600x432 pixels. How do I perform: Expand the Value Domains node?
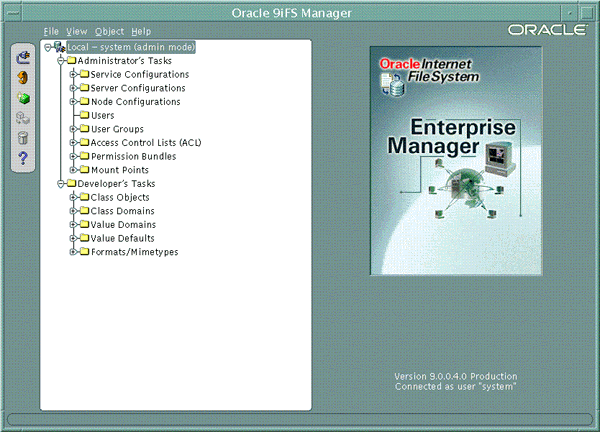click(x=73, y=225)
